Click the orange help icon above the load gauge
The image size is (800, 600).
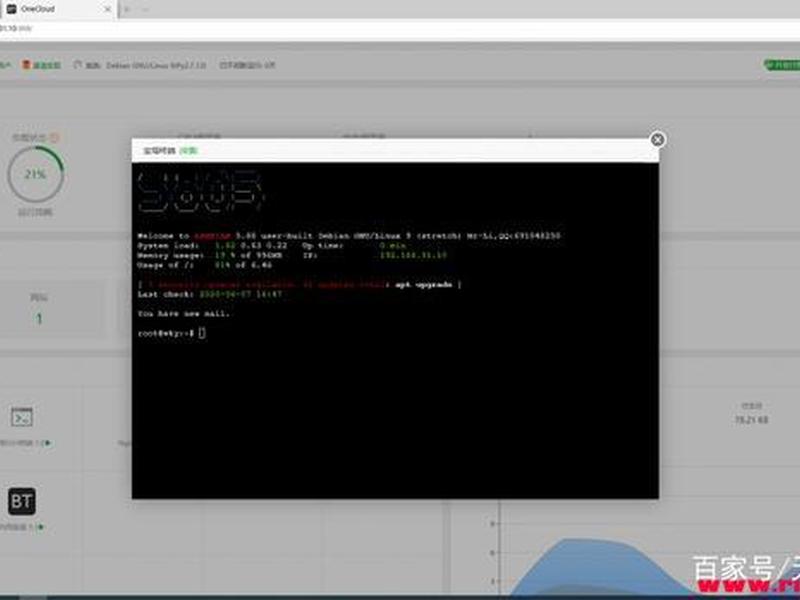55,137
